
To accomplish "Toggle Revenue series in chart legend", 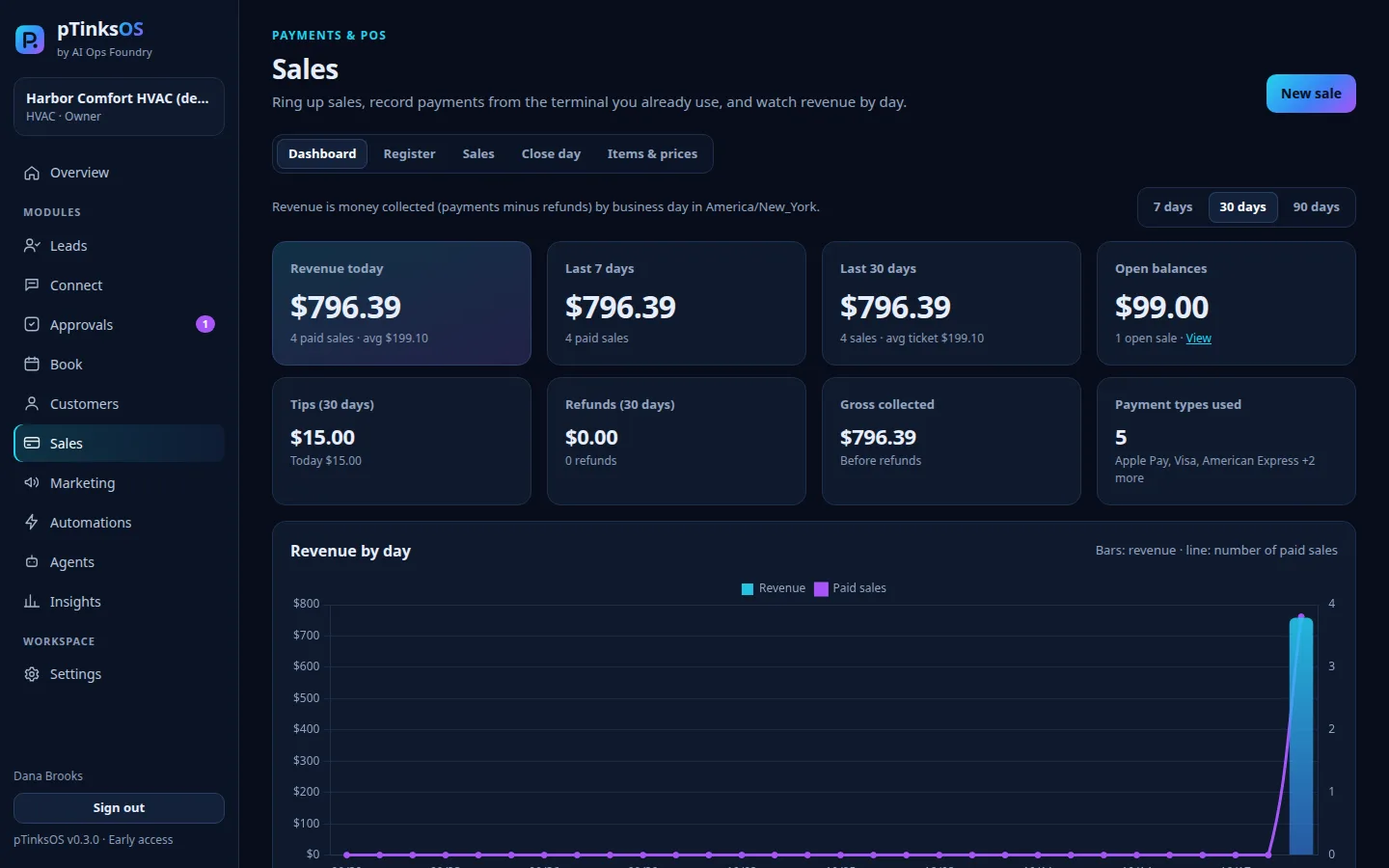I will tap(773, 588).
